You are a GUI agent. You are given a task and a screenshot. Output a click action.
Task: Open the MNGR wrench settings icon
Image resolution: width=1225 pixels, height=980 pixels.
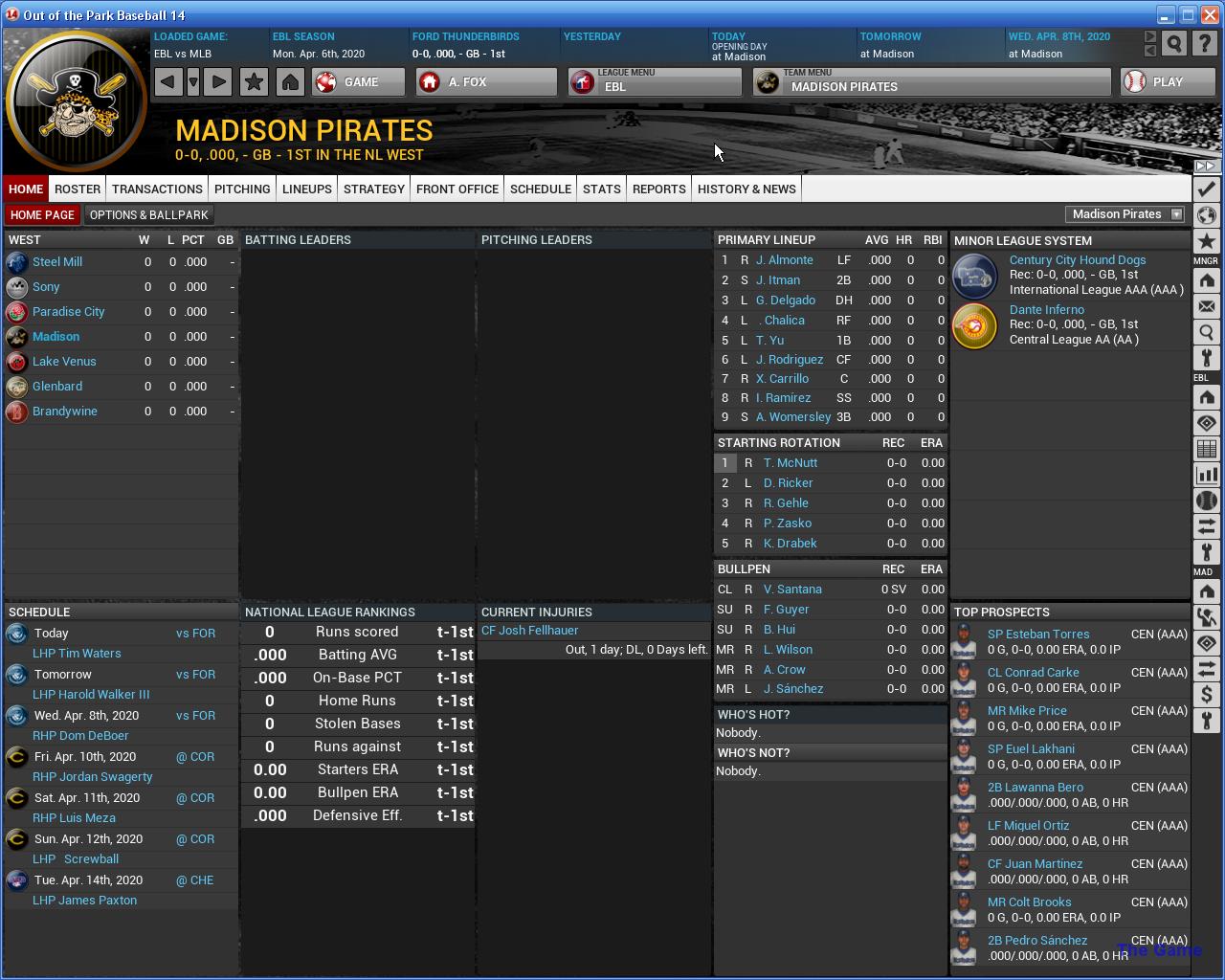[1206, 358]
